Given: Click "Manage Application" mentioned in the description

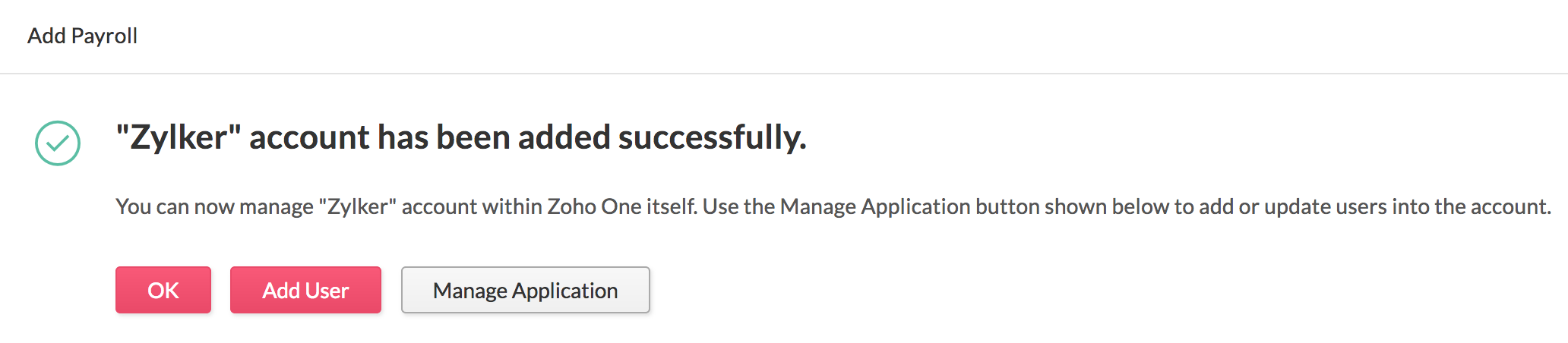Looking at the screenshot, I should [875, 206].
